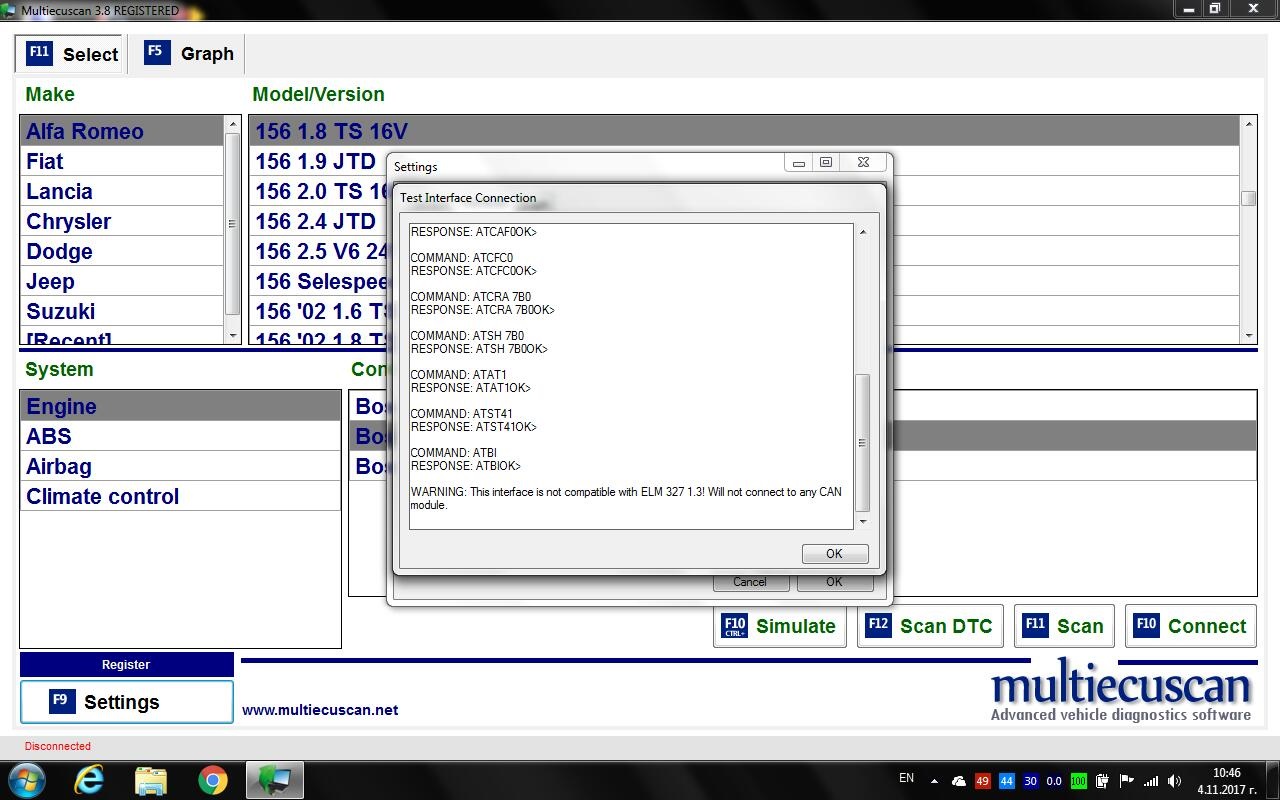Show hidden tray icons arrow

[934, 781]
